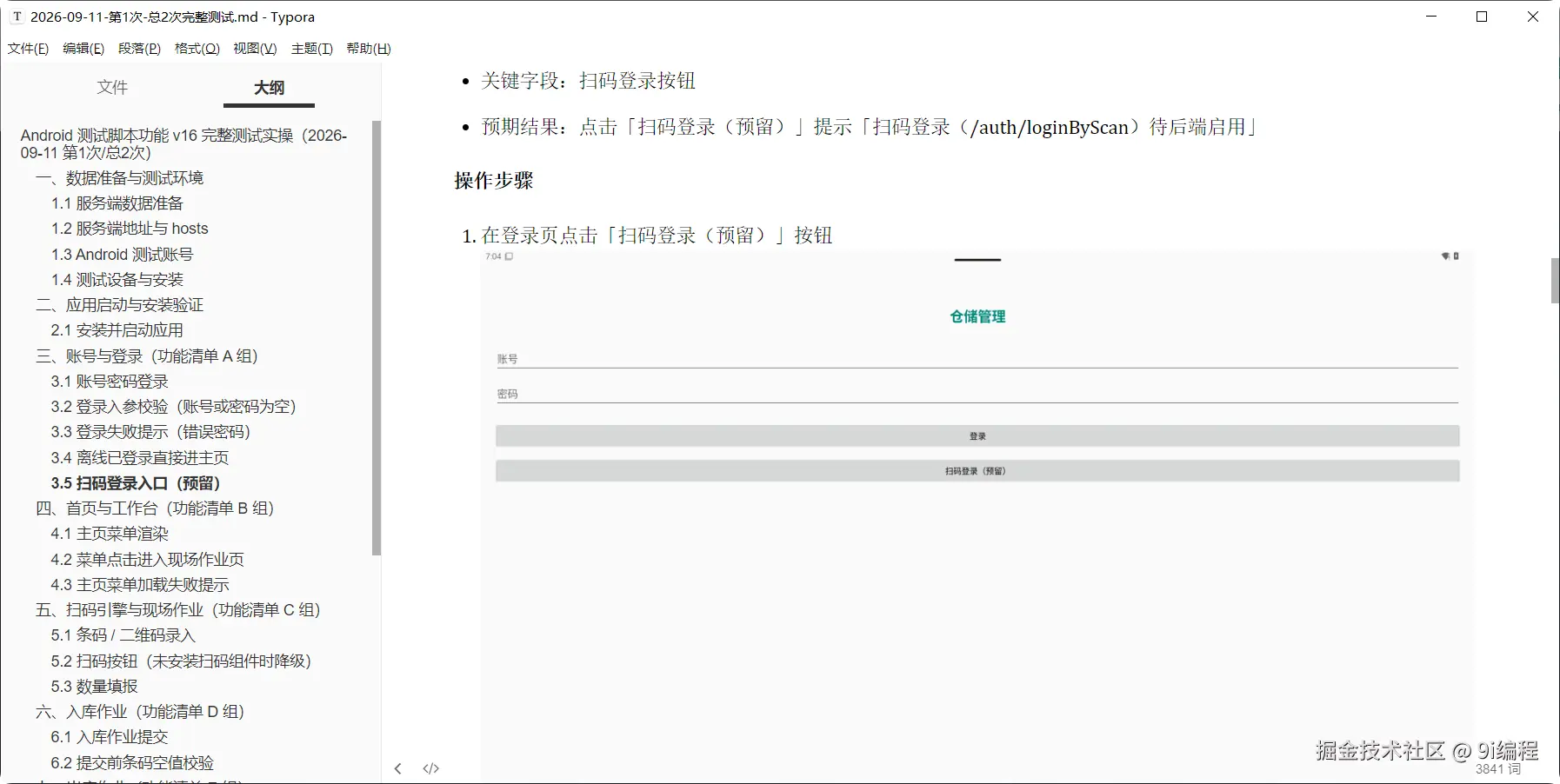This screenshot has height=784, width=1560.
Task: Open outline entry 5.3 数量填报
Action: (94, 686)
